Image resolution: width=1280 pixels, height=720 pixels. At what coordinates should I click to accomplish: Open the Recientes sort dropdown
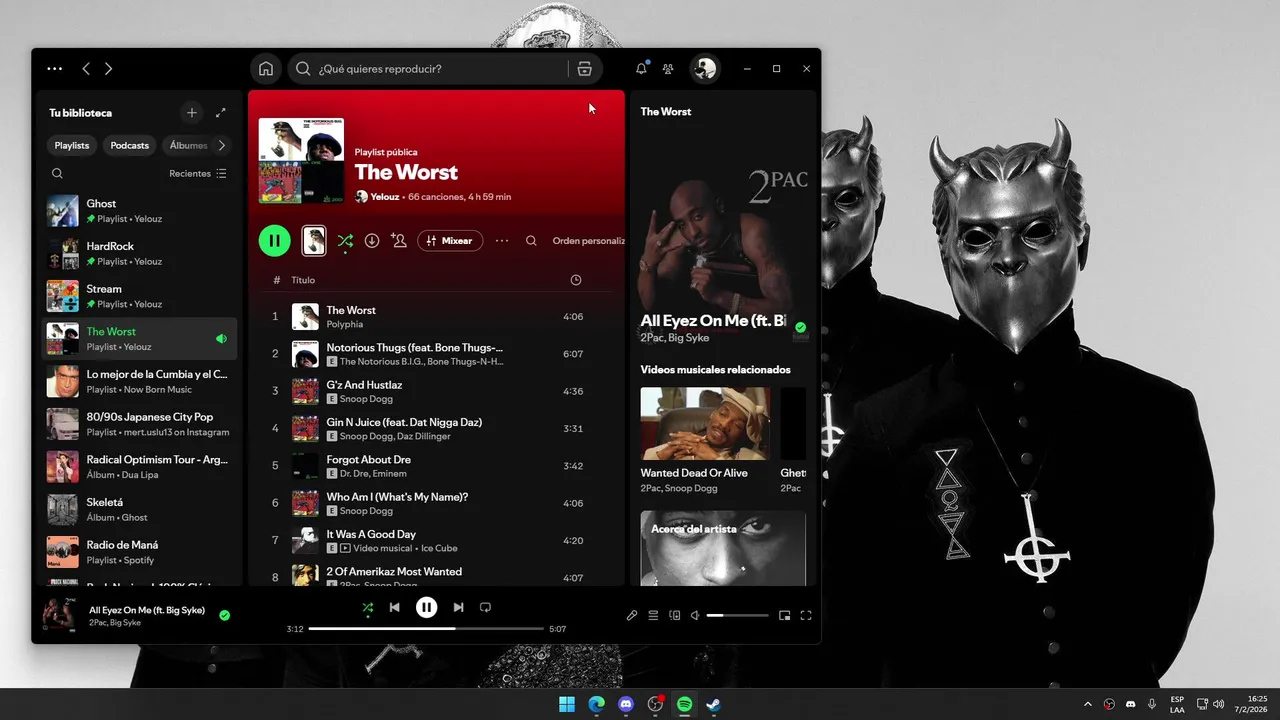point(198,173)
